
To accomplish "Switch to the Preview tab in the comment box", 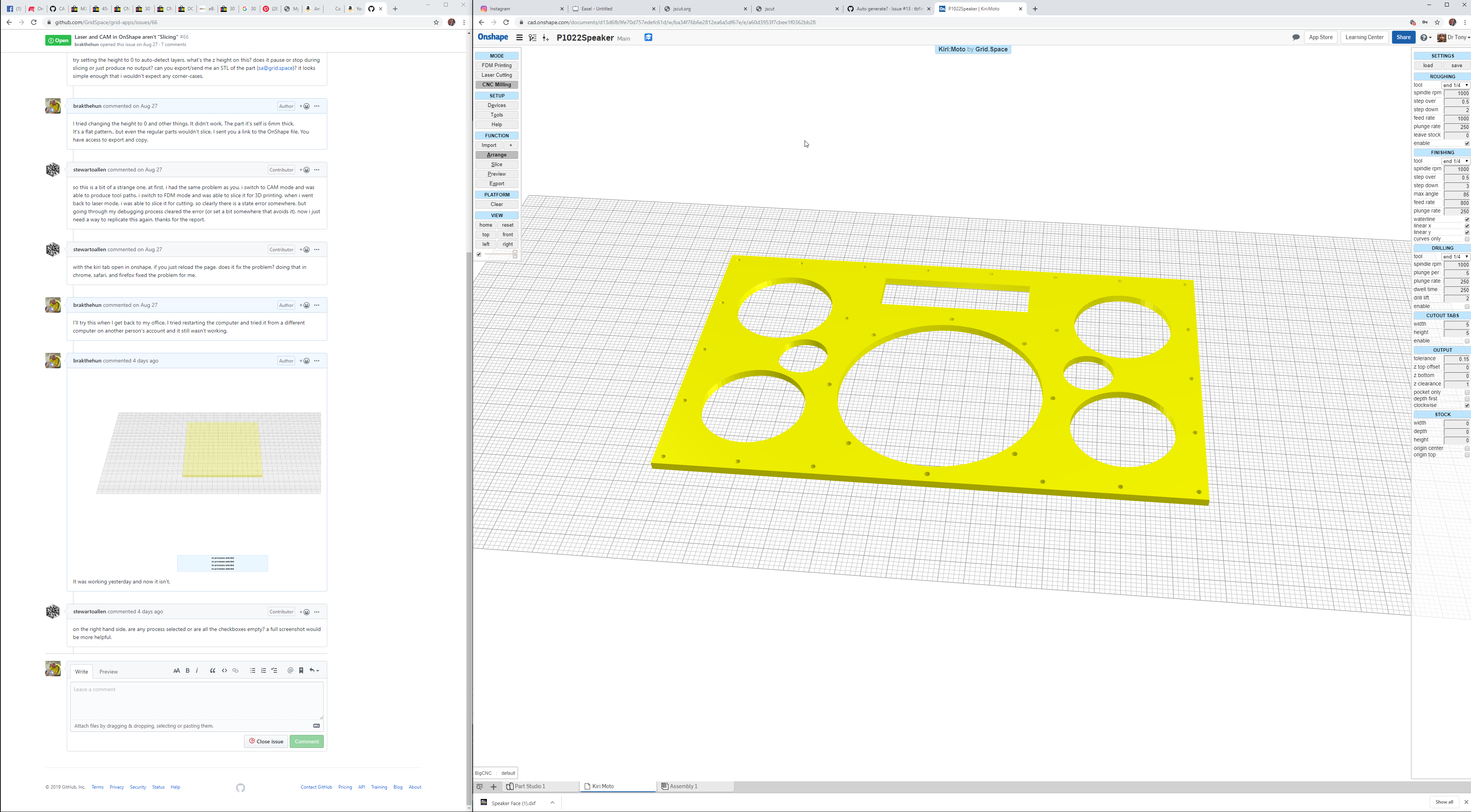I will pos(108,672).
